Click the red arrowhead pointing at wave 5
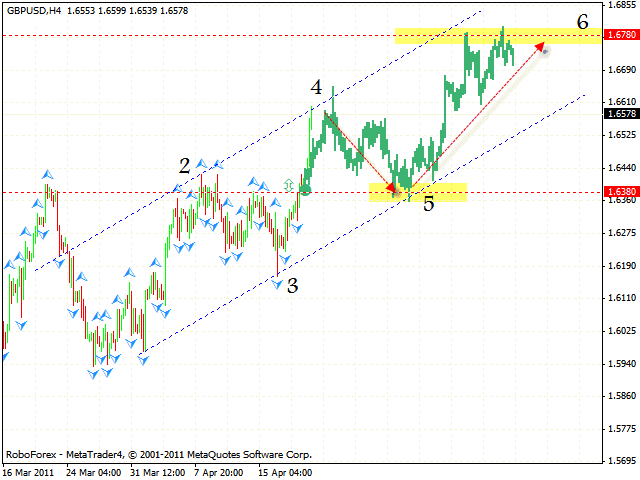The image size is (640, 480). (x=393, y=187)
